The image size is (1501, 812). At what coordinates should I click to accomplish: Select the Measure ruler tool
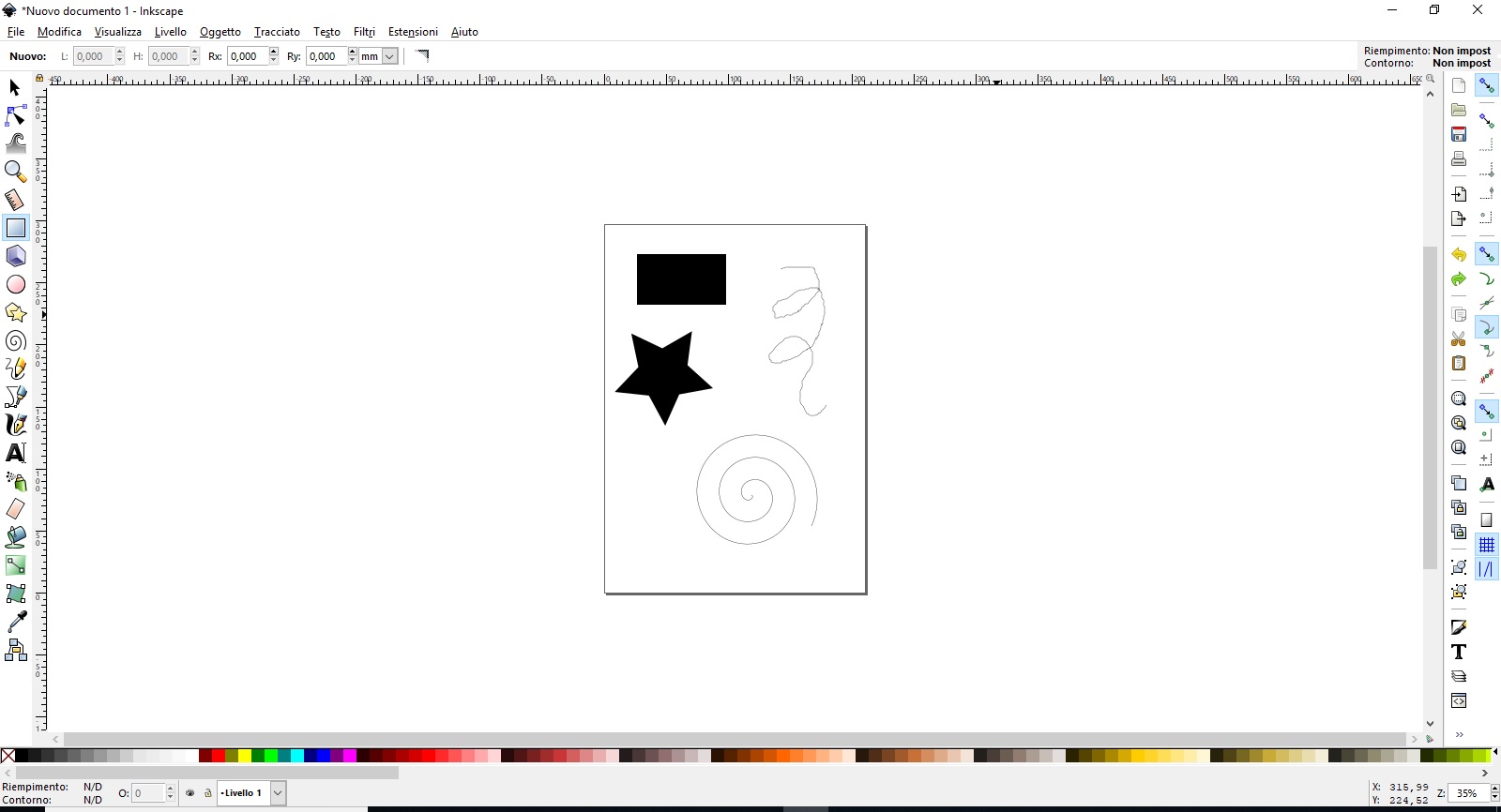click(x=15, y=200)
